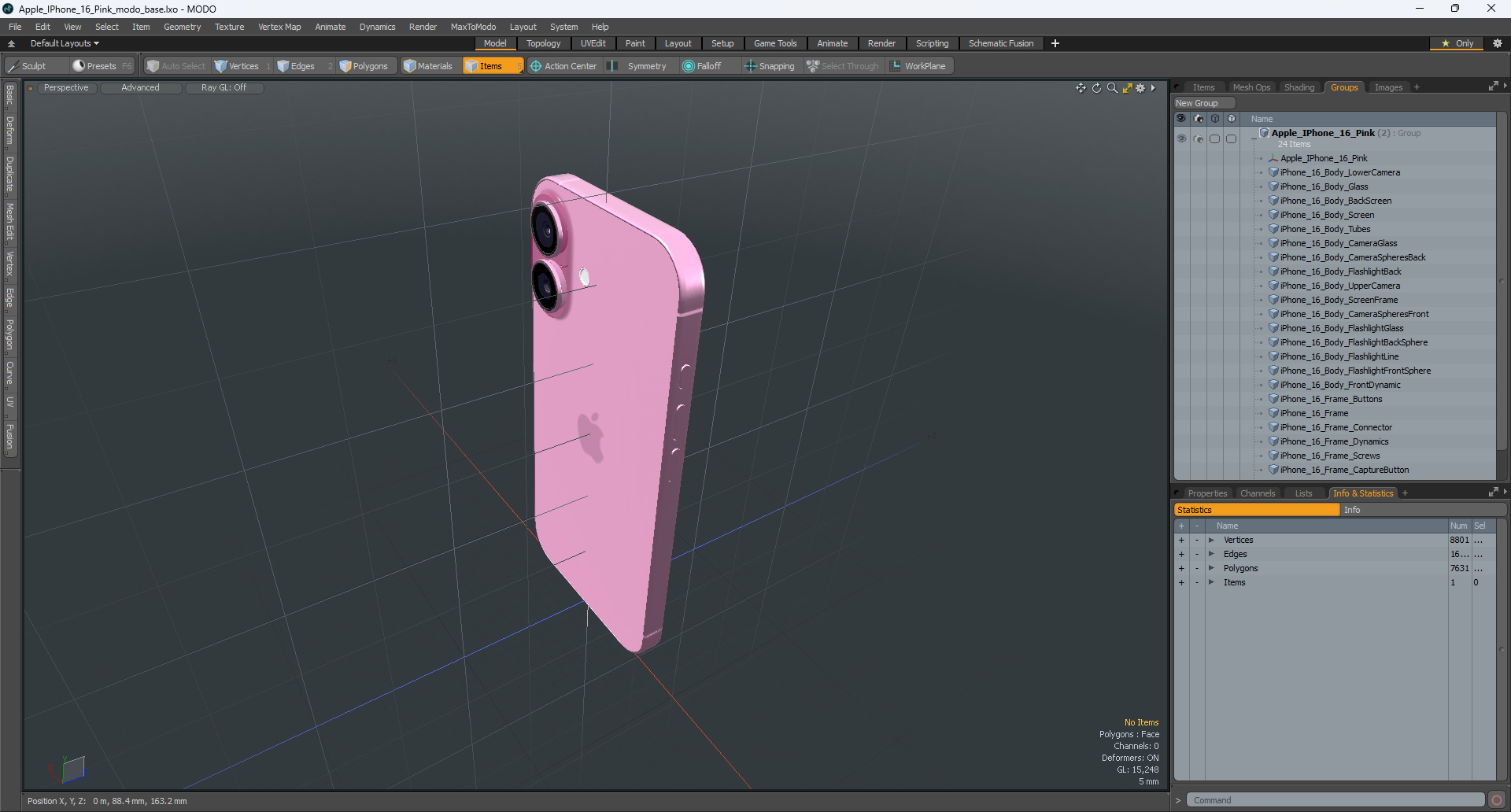Open the Perspective view type dropdown
The height and width of the screenshot is (812, 1511).
pos(66,88)
